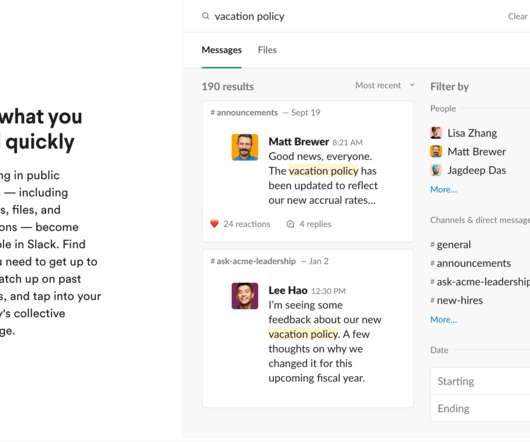Clear the search query
Screen dimensions: 530x442
click(517, 16)
